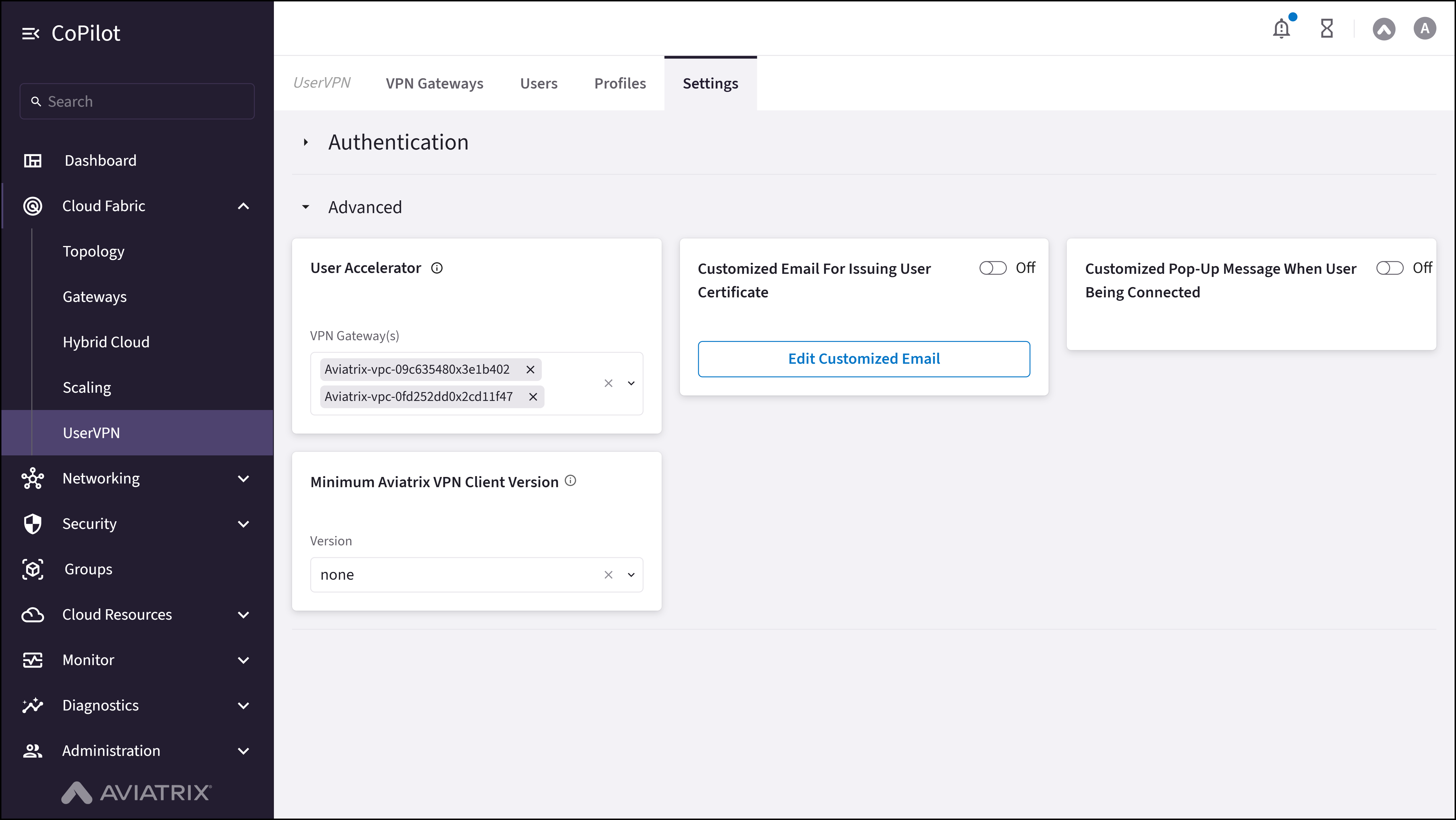Open the user avatar menu
The width and height of the screenshot is (1456, 820).
click(x=1424, y=28)
